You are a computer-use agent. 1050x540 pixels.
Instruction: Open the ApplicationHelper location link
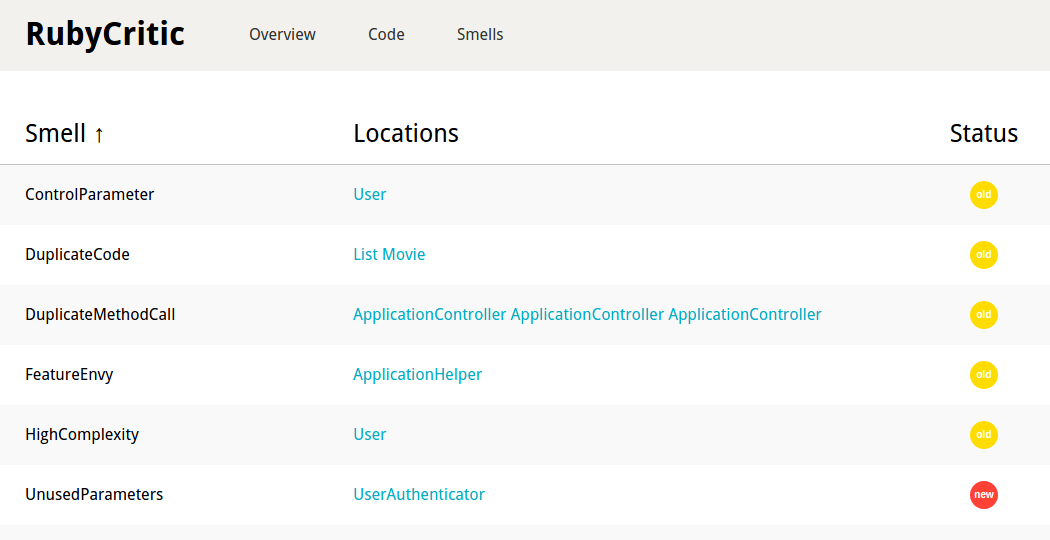[x=417, y=375]
